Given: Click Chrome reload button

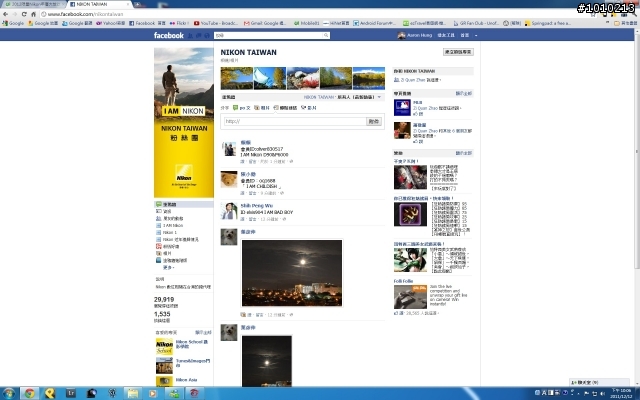Looking at the screenshot, I should click(24, 14).
